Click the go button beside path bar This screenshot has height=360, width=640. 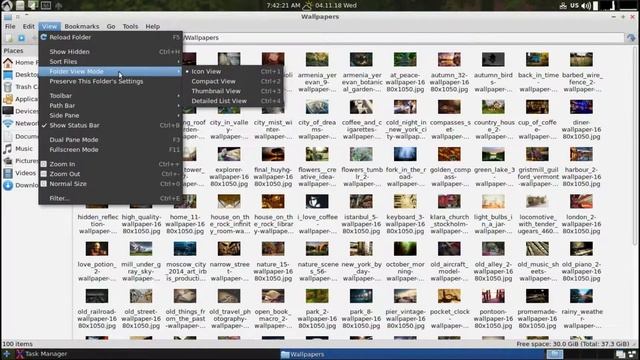[631, 38]
